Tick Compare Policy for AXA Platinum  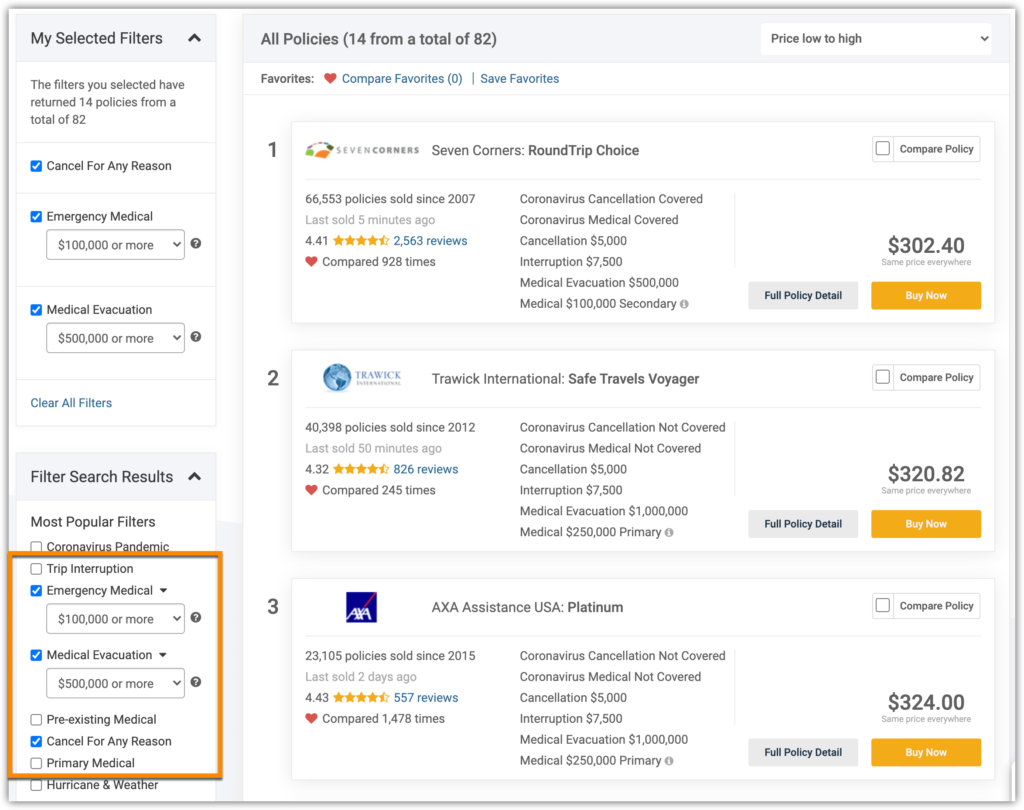883,606
